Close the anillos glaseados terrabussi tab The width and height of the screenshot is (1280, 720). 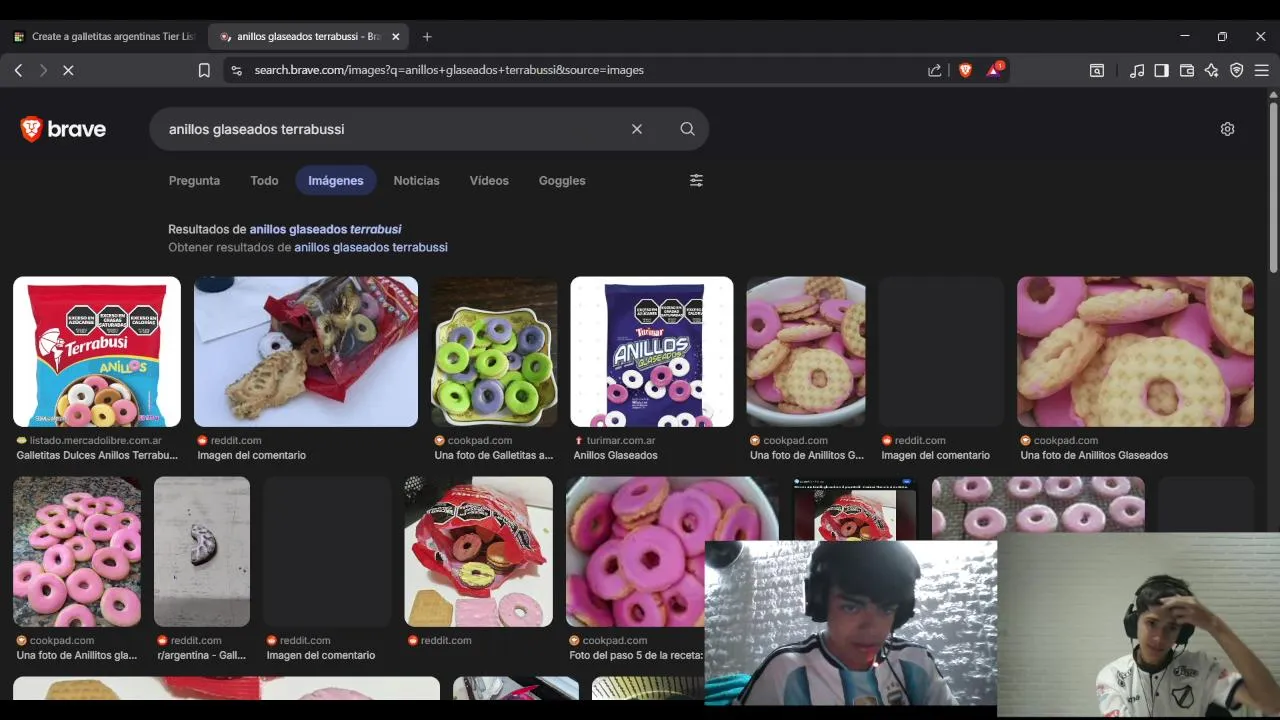click(x=395, y=37)
